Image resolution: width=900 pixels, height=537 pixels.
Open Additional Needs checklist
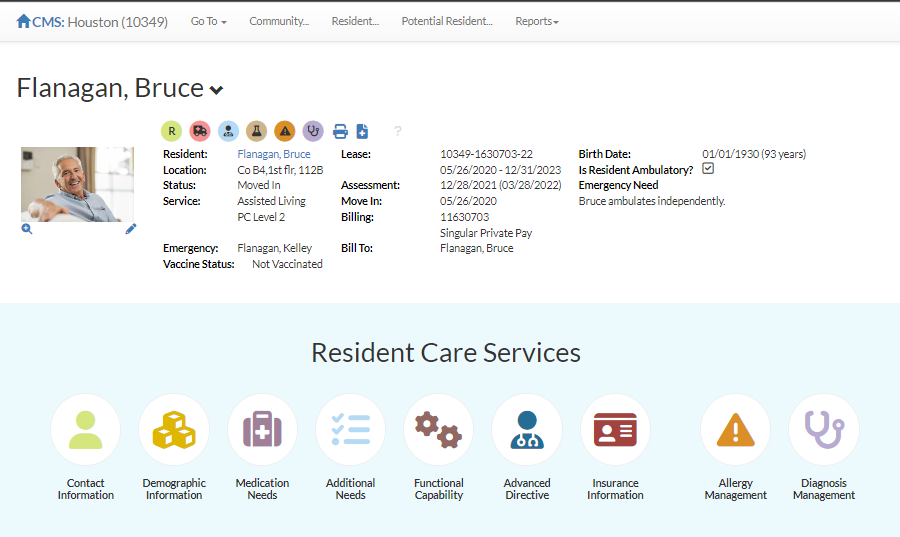[351, 429]
